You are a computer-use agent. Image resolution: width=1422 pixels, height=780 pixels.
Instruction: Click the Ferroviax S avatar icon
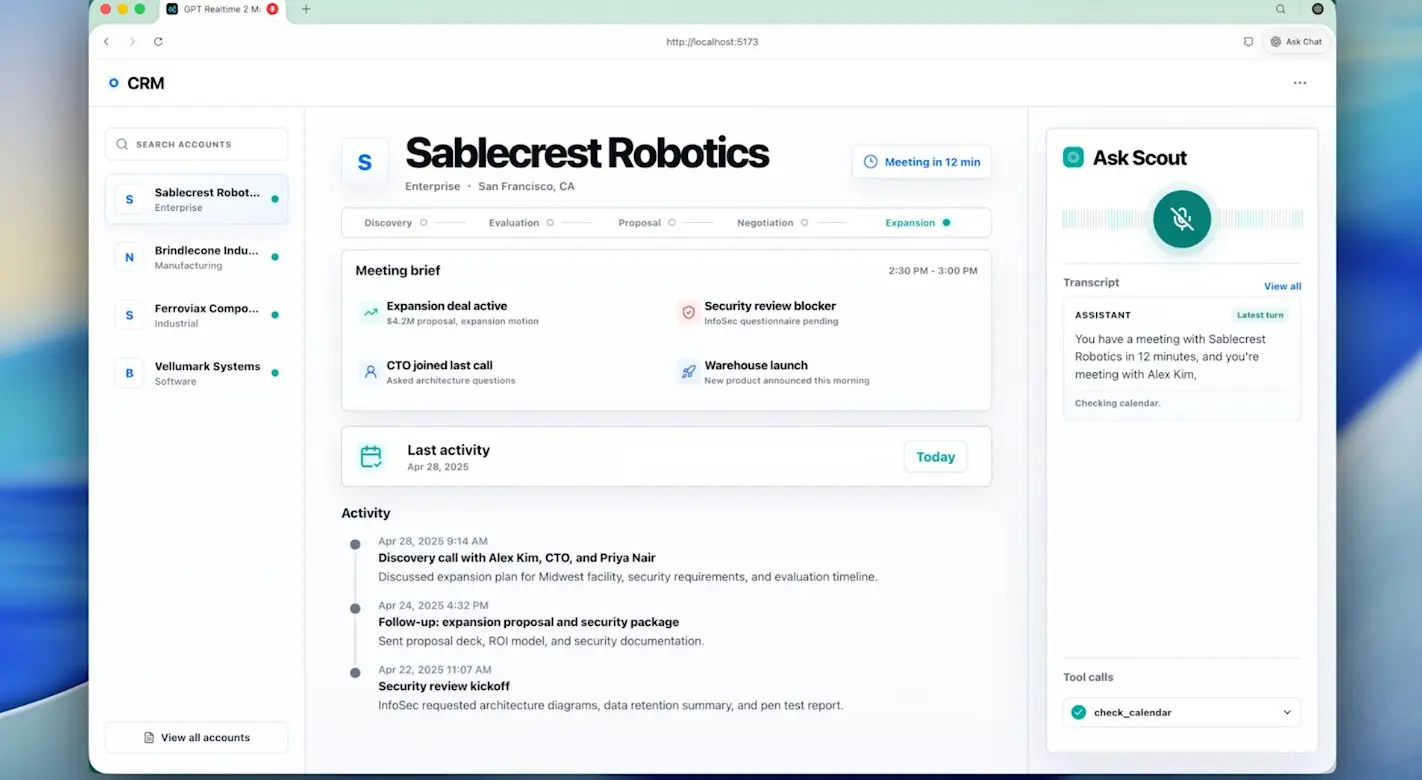pyautogui.click(x=129, y=315)
